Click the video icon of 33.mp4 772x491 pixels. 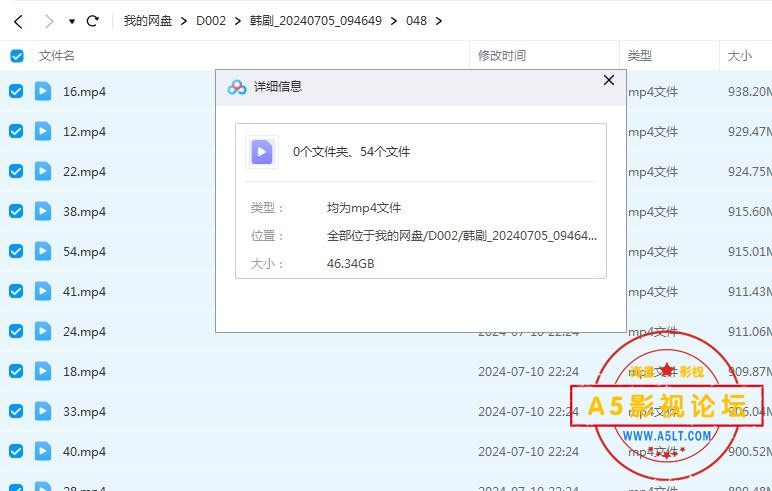(43, 411)
